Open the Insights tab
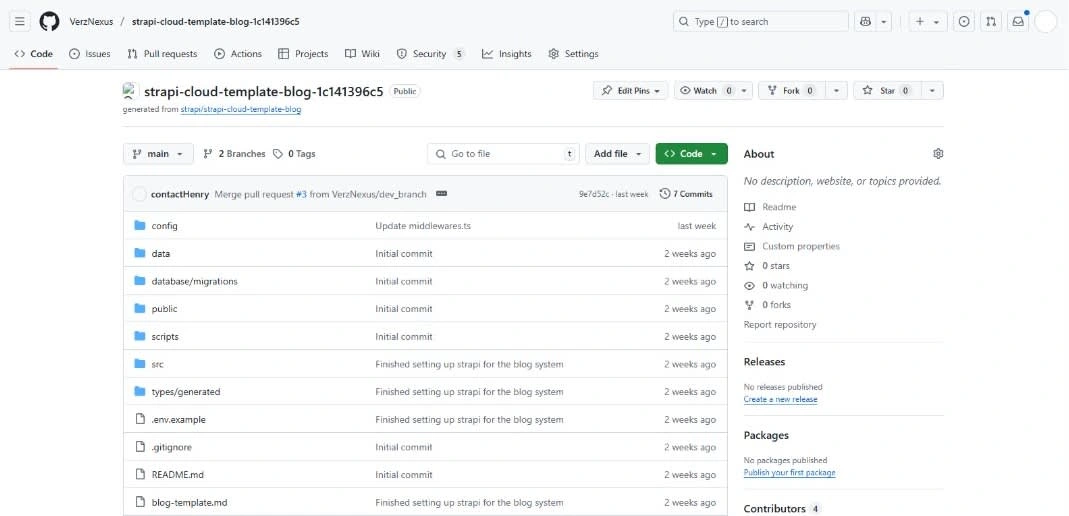The image size is (1069, 516). click(507, 54)
